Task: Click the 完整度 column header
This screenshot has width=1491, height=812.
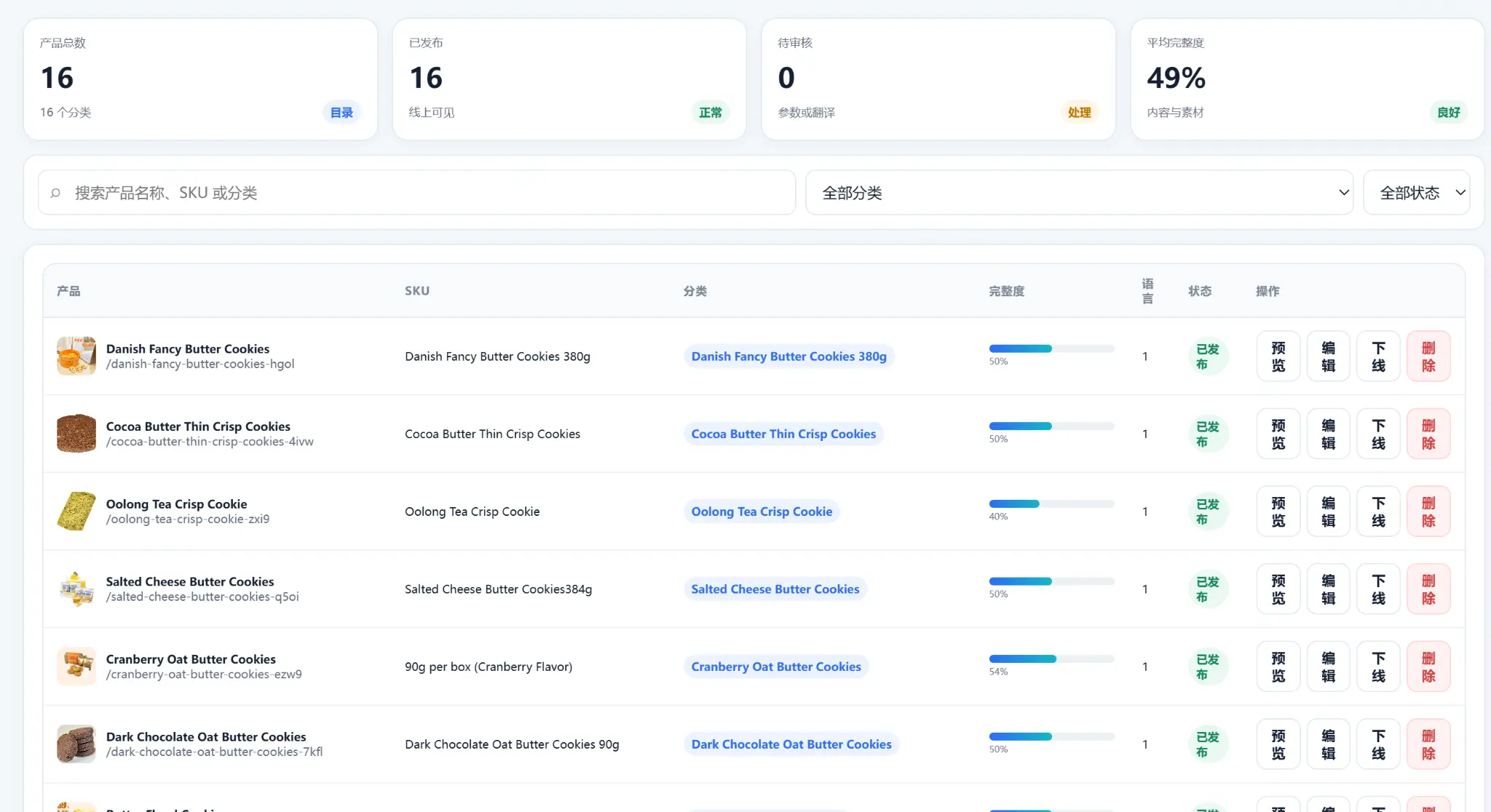Action: [1006, 291]
